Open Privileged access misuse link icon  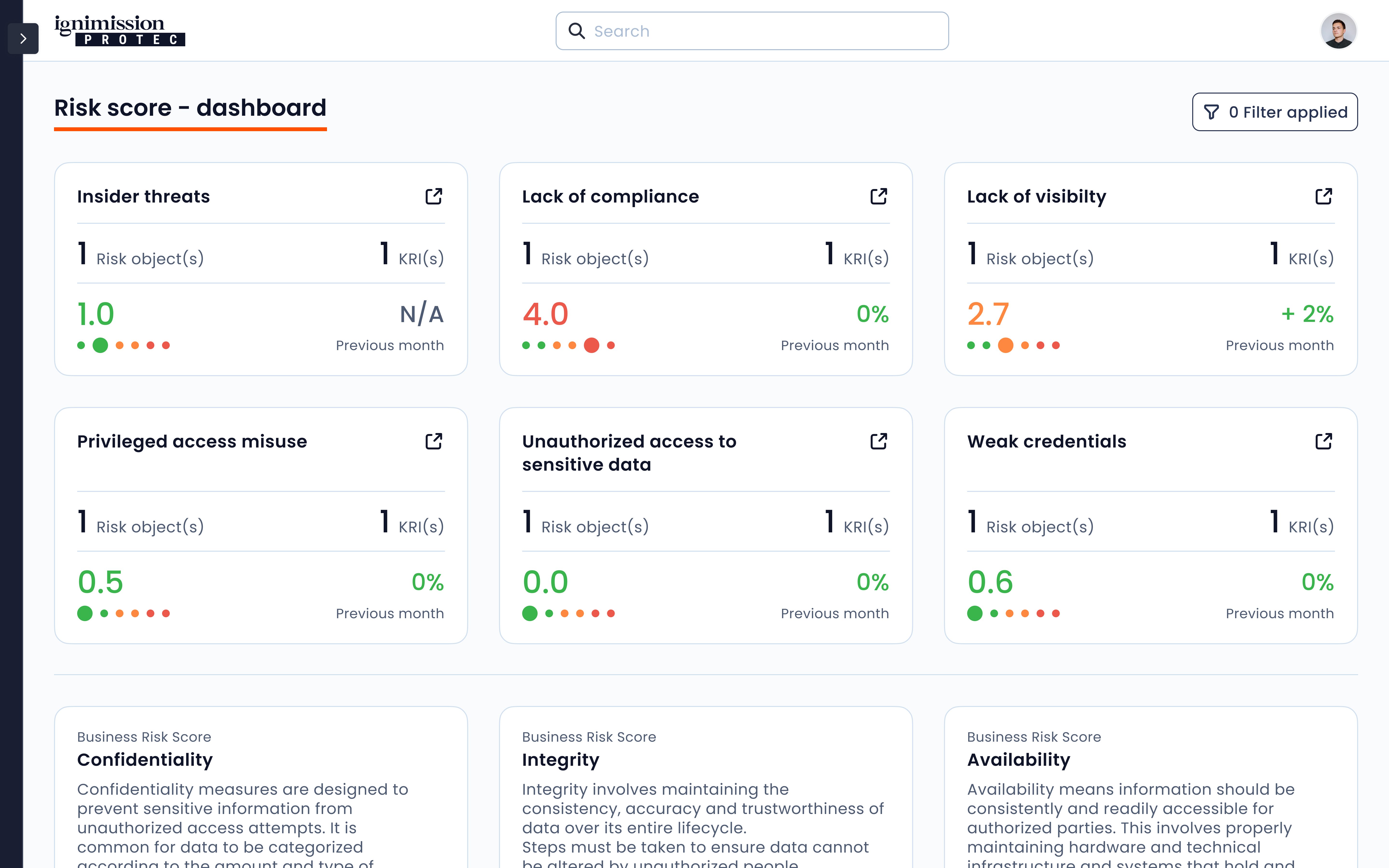pos(433,441)
